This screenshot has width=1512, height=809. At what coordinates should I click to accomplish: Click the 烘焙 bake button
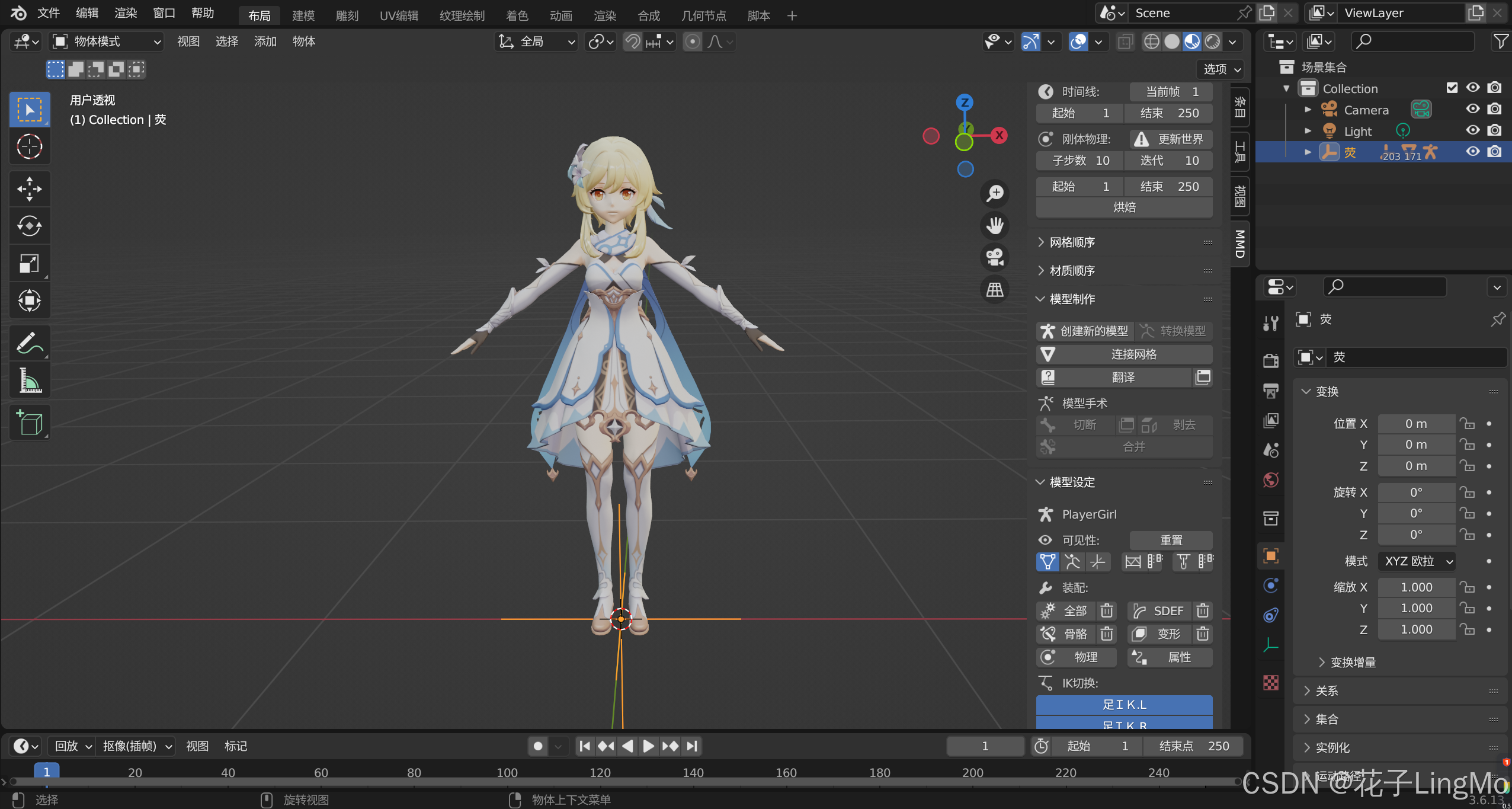point(1124,207)
